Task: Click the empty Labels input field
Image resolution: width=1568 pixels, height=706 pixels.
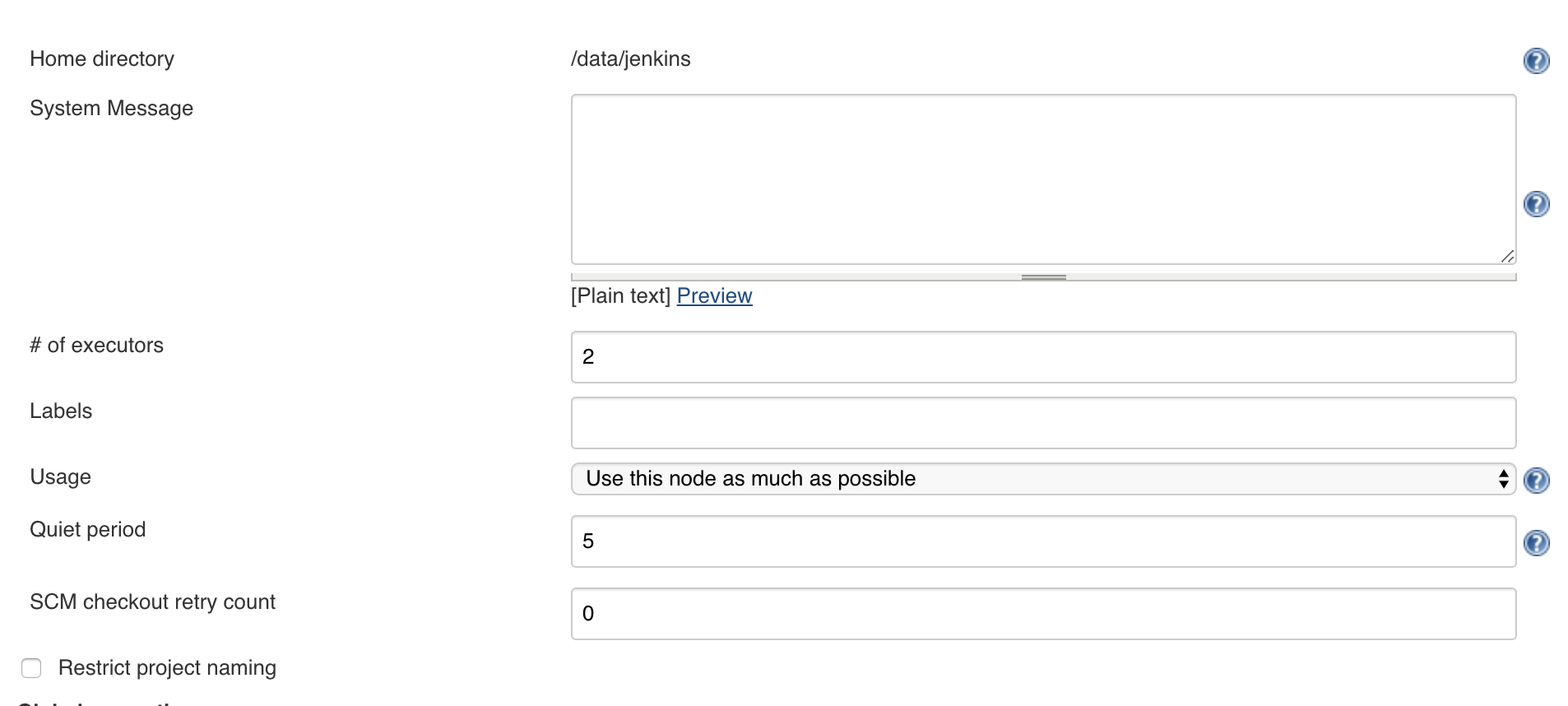Action: tap(1043, 422)
